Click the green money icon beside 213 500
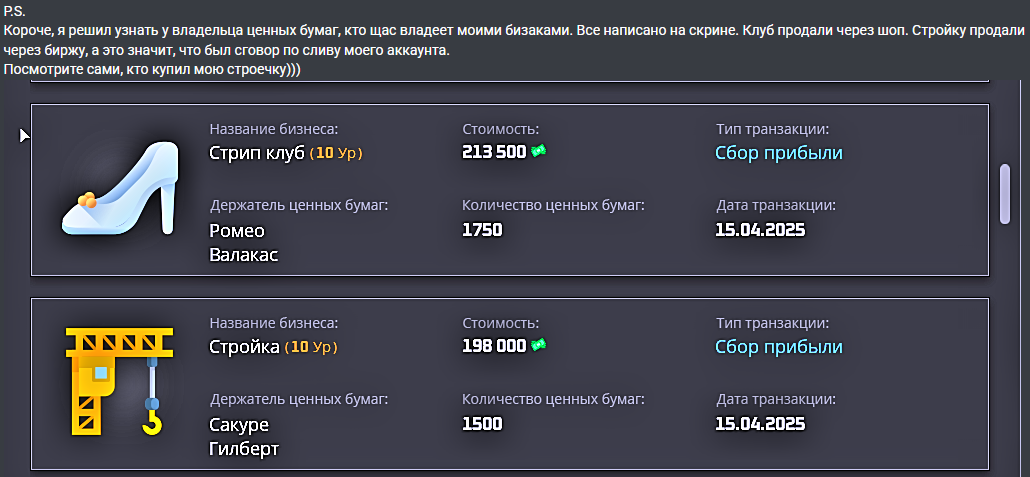 pyautogui.click(x=539, y=152)
